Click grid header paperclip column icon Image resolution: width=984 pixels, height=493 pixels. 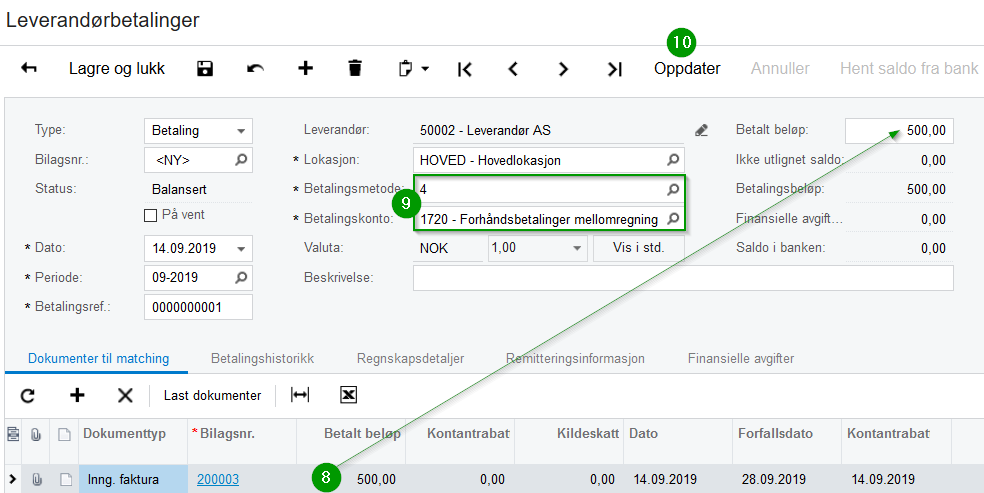click(x=36, y=434)
